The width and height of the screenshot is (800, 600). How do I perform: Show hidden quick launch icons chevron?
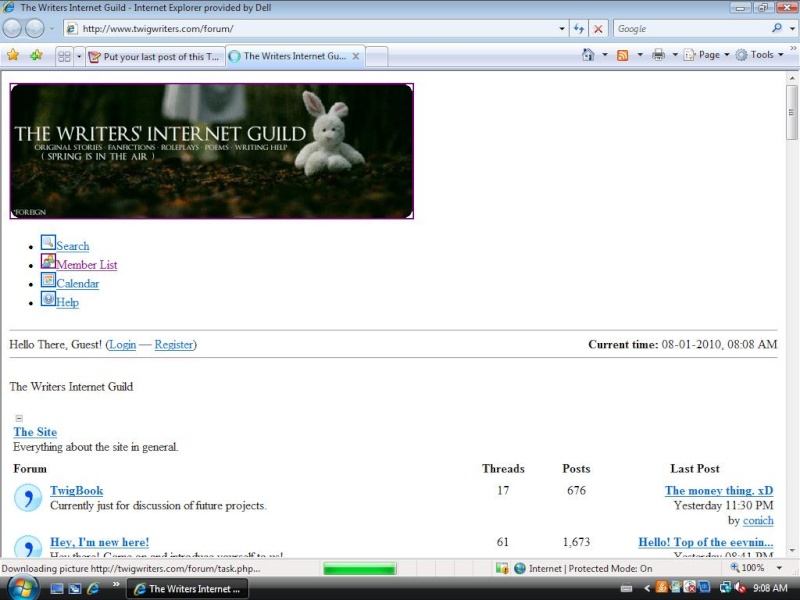116,585
